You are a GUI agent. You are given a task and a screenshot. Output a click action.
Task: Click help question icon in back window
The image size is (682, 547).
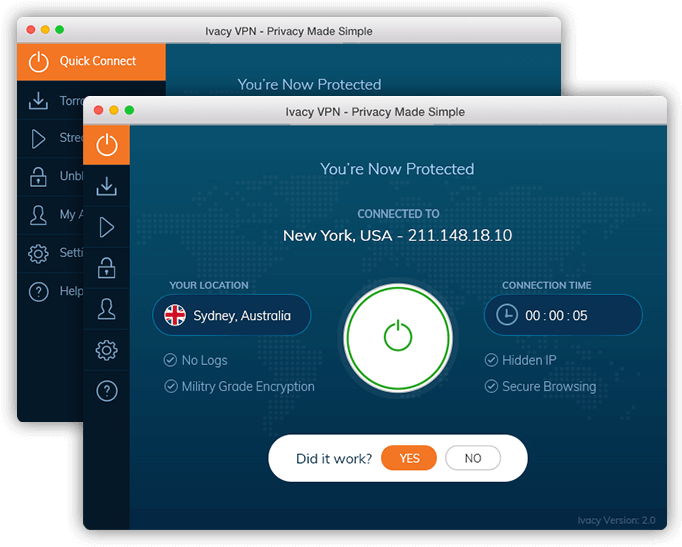tap(38, 292)
